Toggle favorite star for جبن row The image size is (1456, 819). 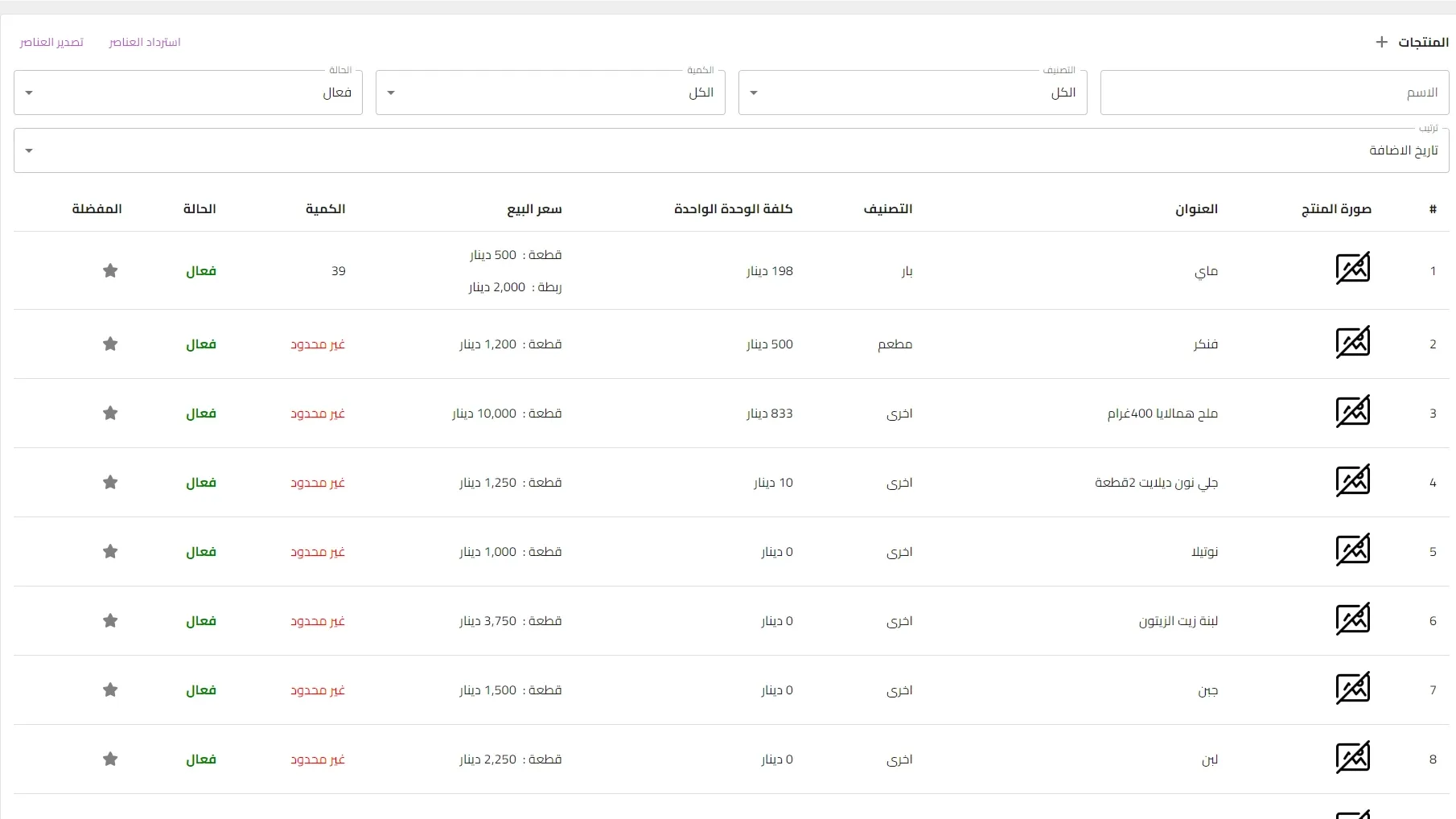click(110, 690)
